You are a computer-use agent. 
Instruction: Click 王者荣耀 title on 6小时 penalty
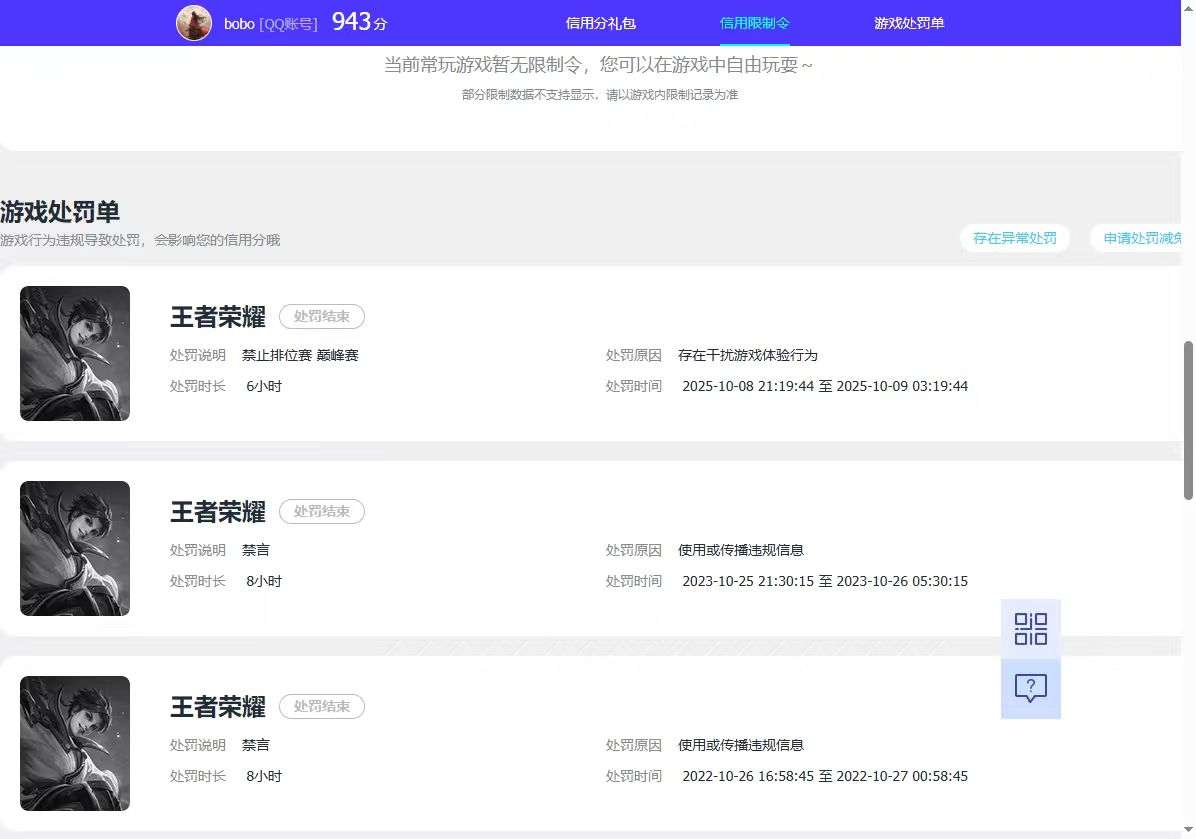(217, 317)
